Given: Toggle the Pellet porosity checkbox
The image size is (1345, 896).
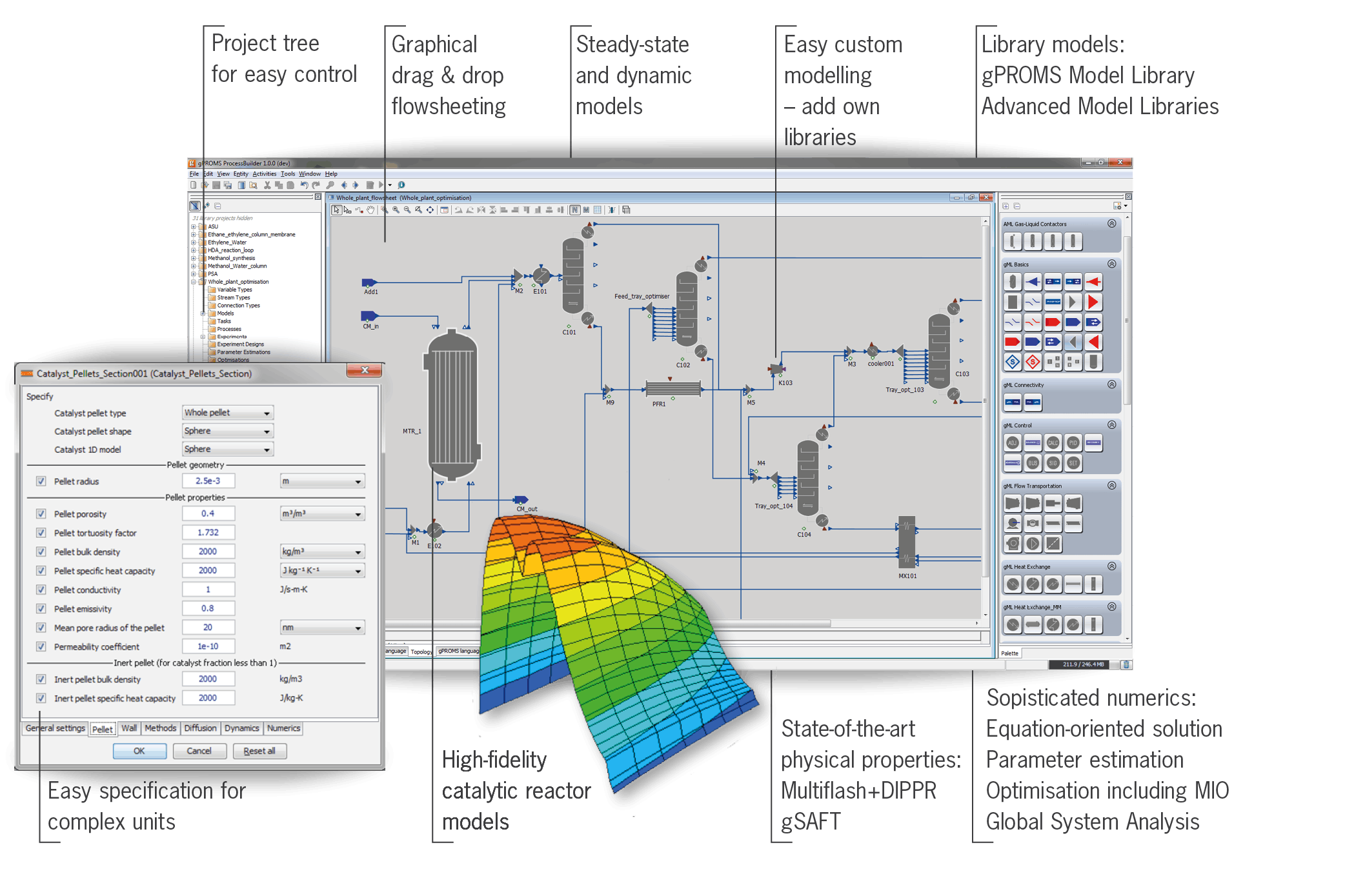Looking at the screenshot, I should (41, 514).
